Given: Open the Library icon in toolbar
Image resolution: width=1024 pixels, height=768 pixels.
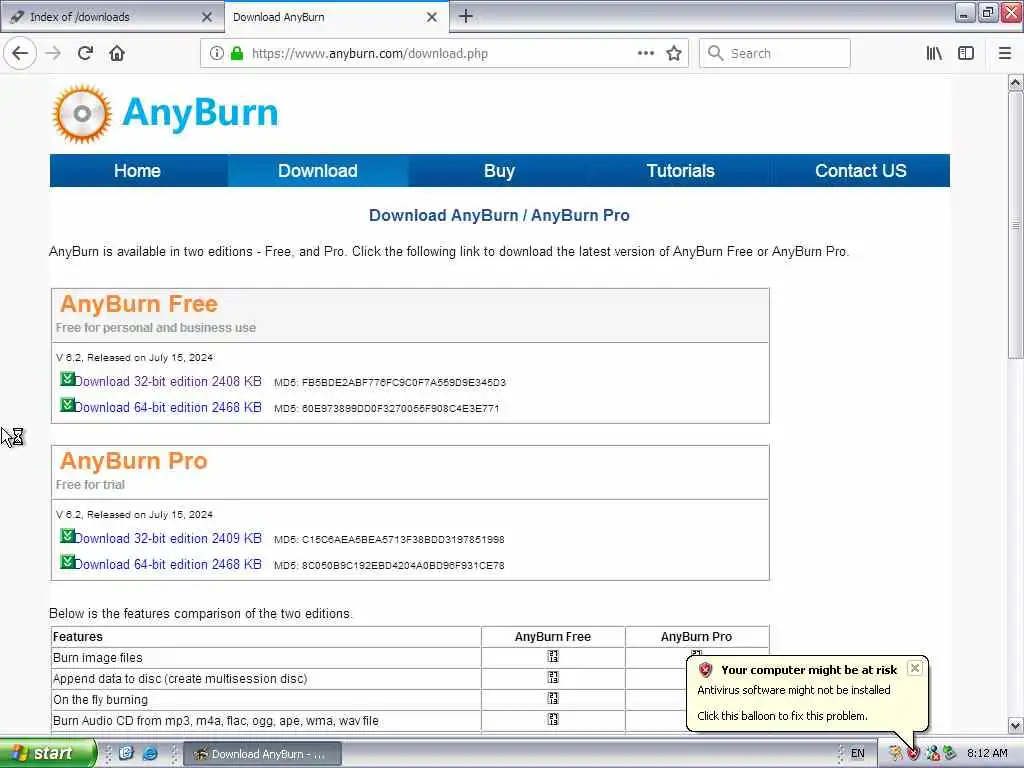Looking at the screenshot, I should click(934, 54).
